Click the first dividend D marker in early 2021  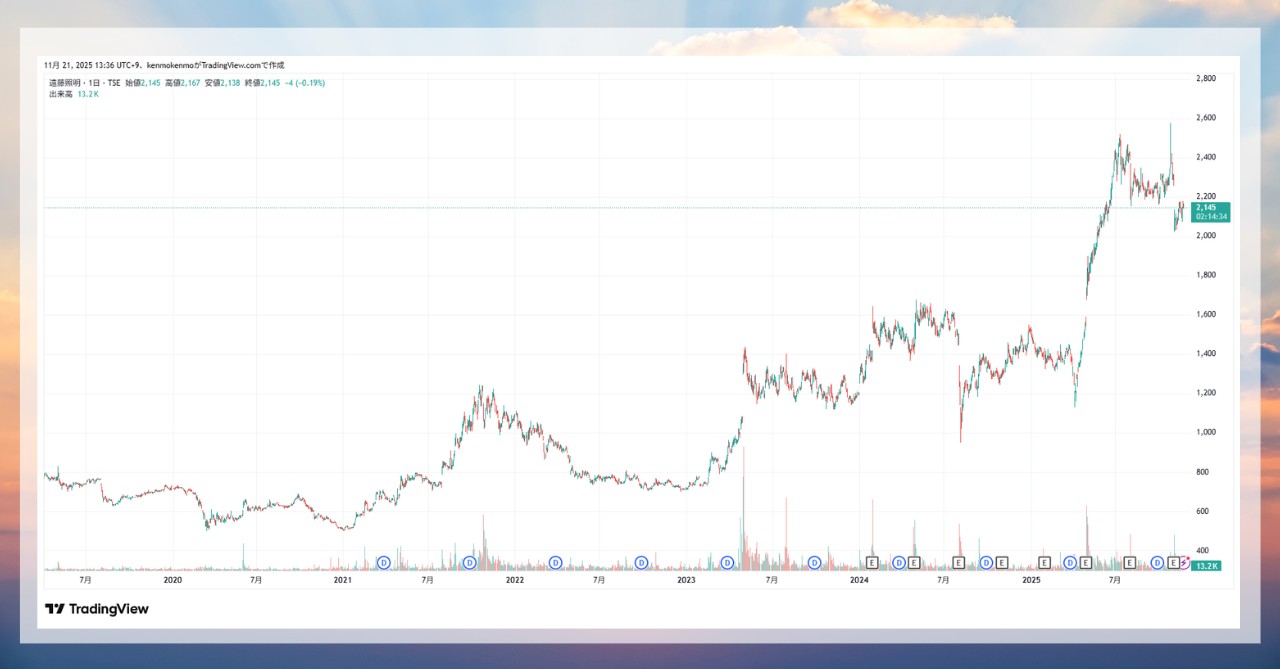pos(383,563)
